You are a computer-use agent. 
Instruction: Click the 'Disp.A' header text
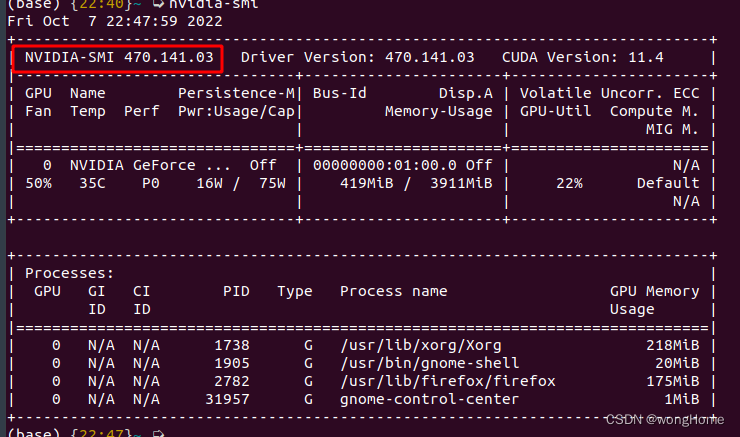[465, 93]
